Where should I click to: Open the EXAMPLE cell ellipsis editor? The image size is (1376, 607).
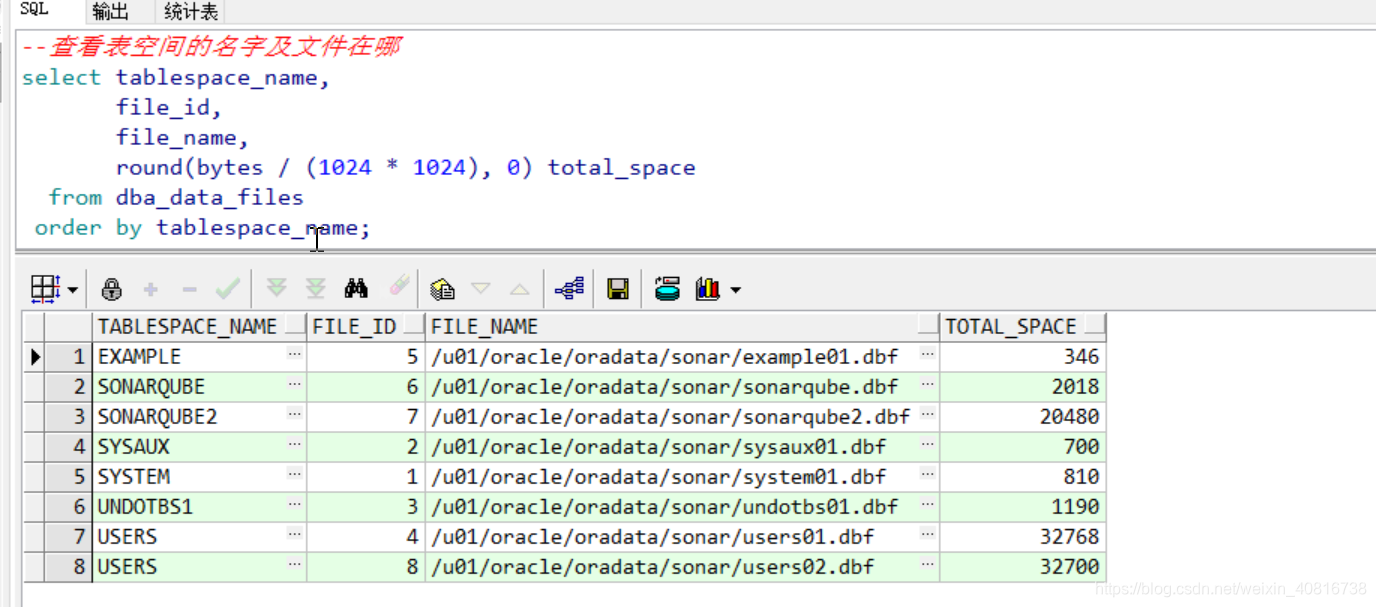tap(294, 355)
